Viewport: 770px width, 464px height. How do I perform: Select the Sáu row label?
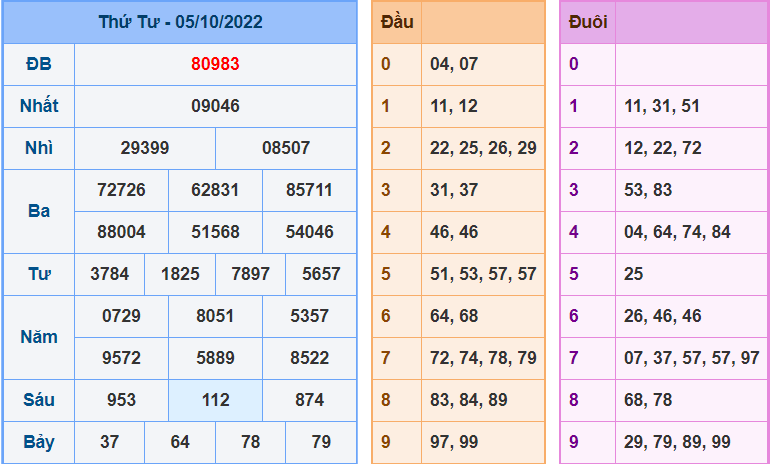click(39, 400)
